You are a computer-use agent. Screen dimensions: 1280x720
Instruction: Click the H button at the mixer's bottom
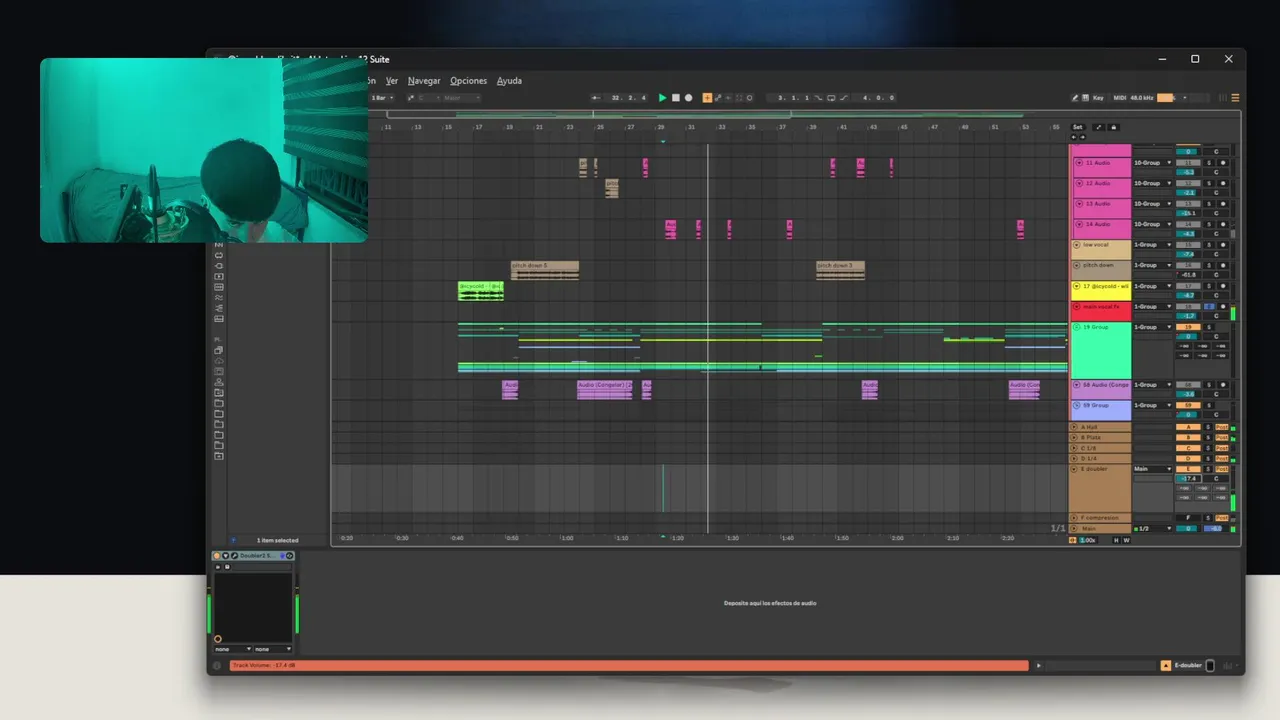click(x=1116, y=540)
